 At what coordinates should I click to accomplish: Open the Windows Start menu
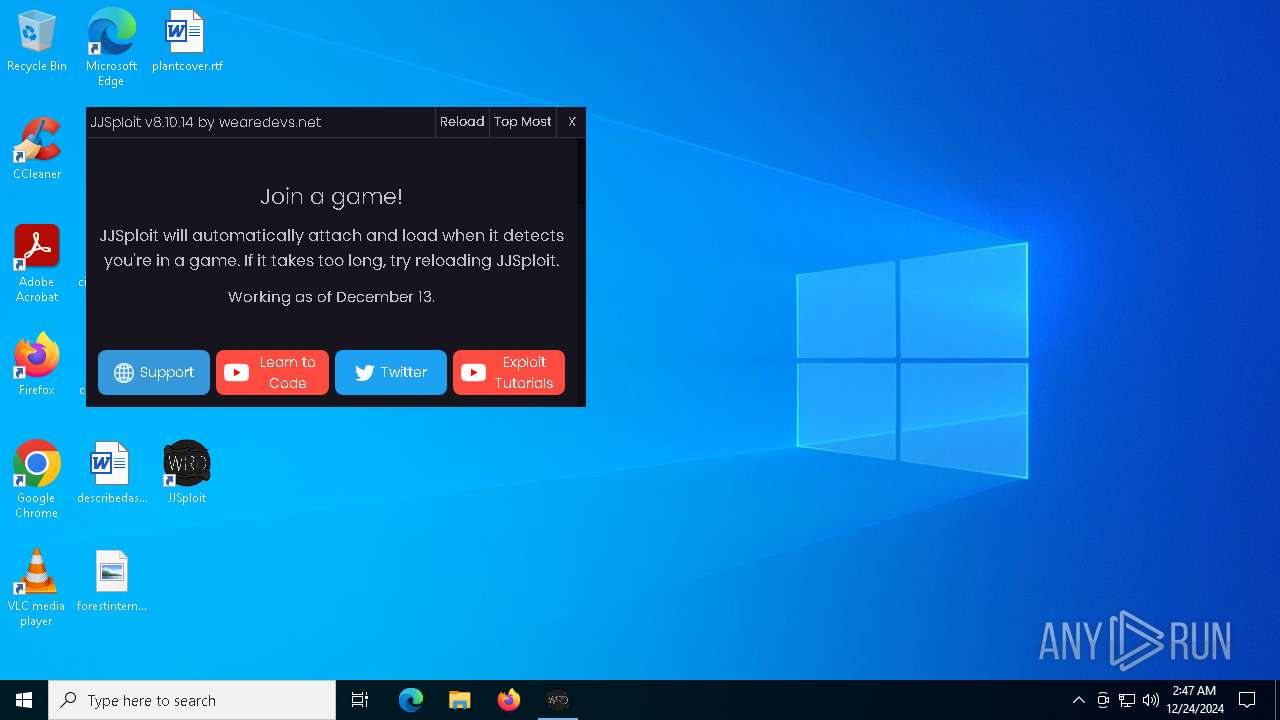tap(24, 700)
